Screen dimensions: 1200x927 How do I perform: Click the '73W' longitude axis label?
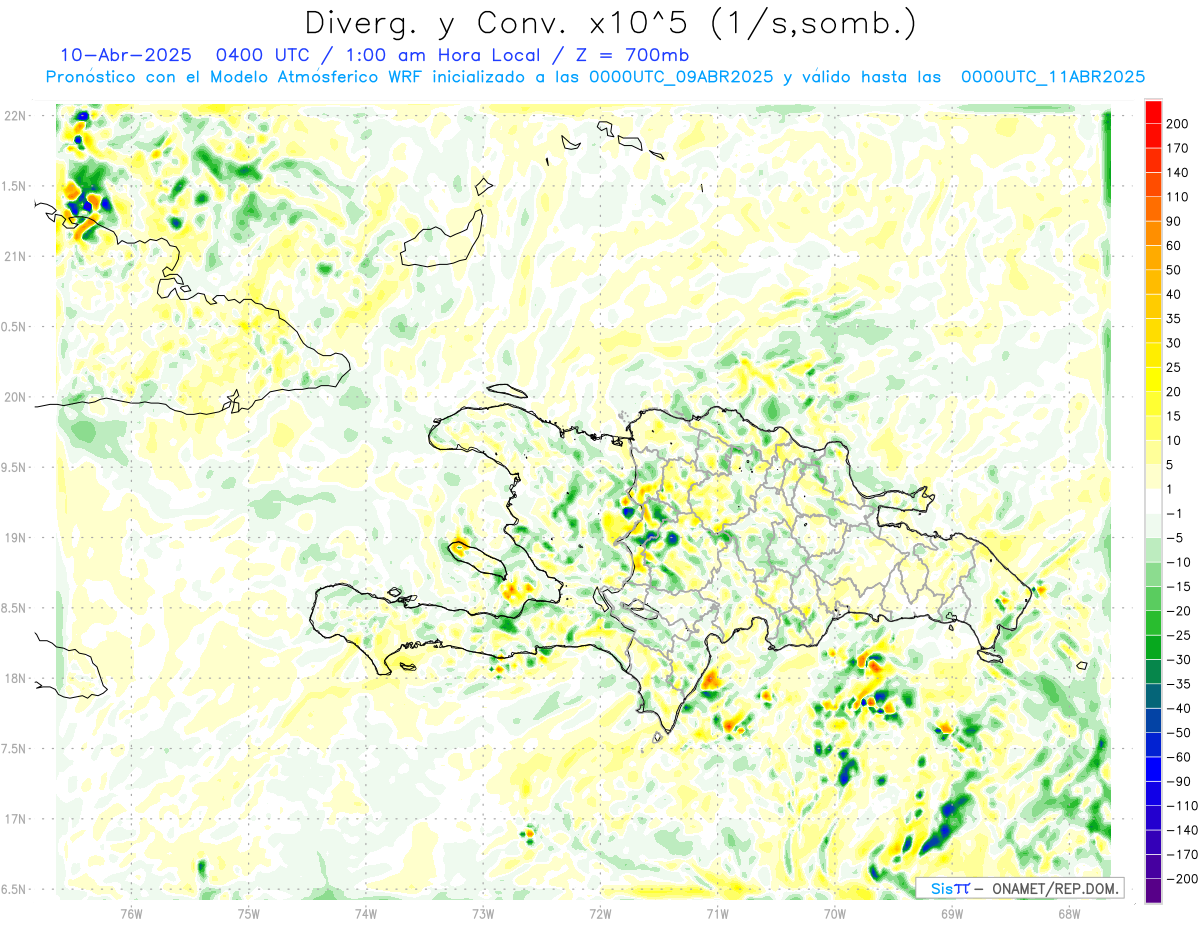(x=483, y=913)
